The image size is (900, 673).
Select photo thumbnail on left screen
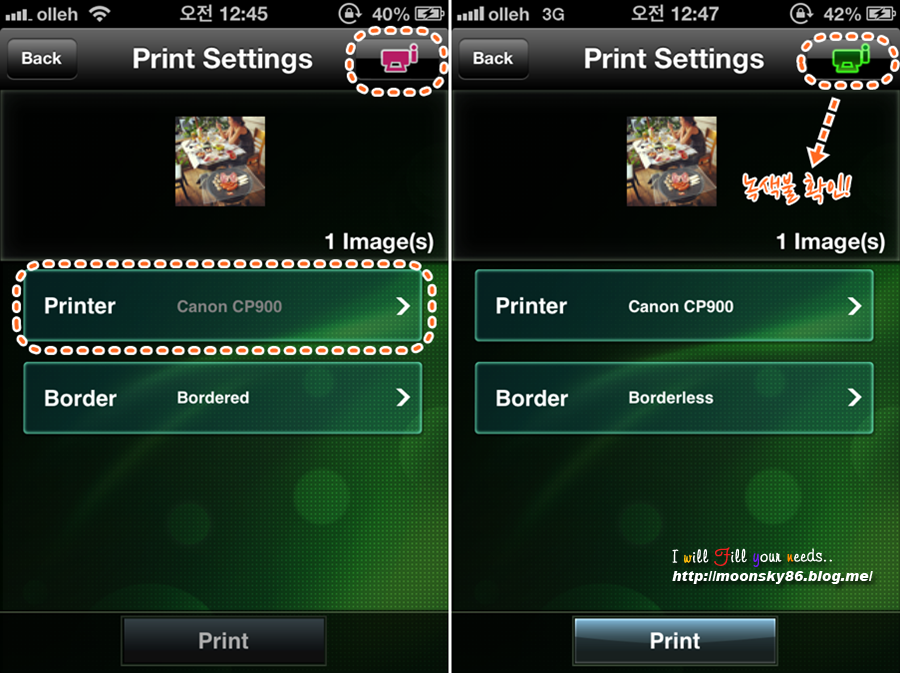click(220, 161)
